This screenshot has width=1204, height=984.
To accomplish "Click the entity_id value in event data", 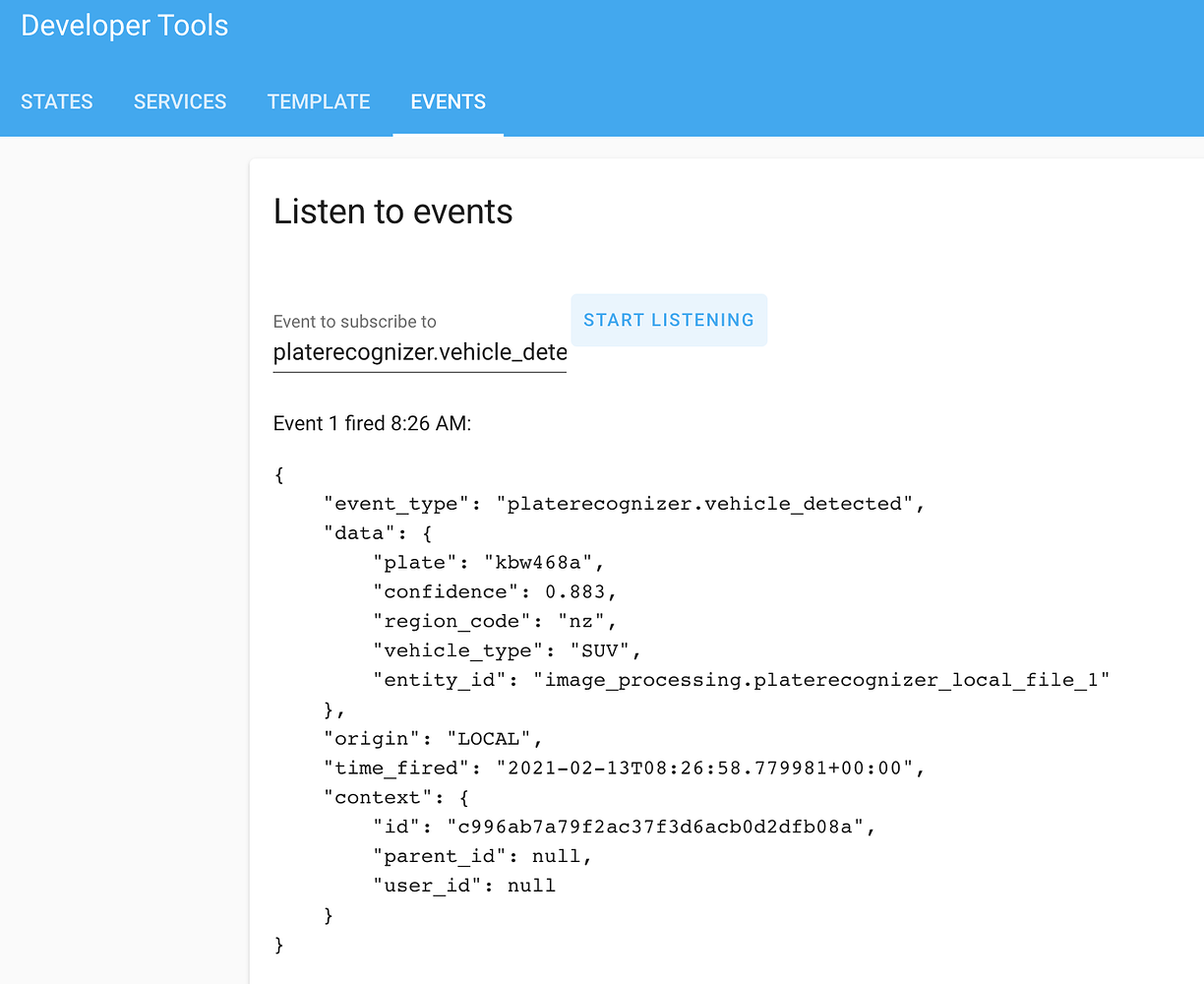I will pos(827,680).
